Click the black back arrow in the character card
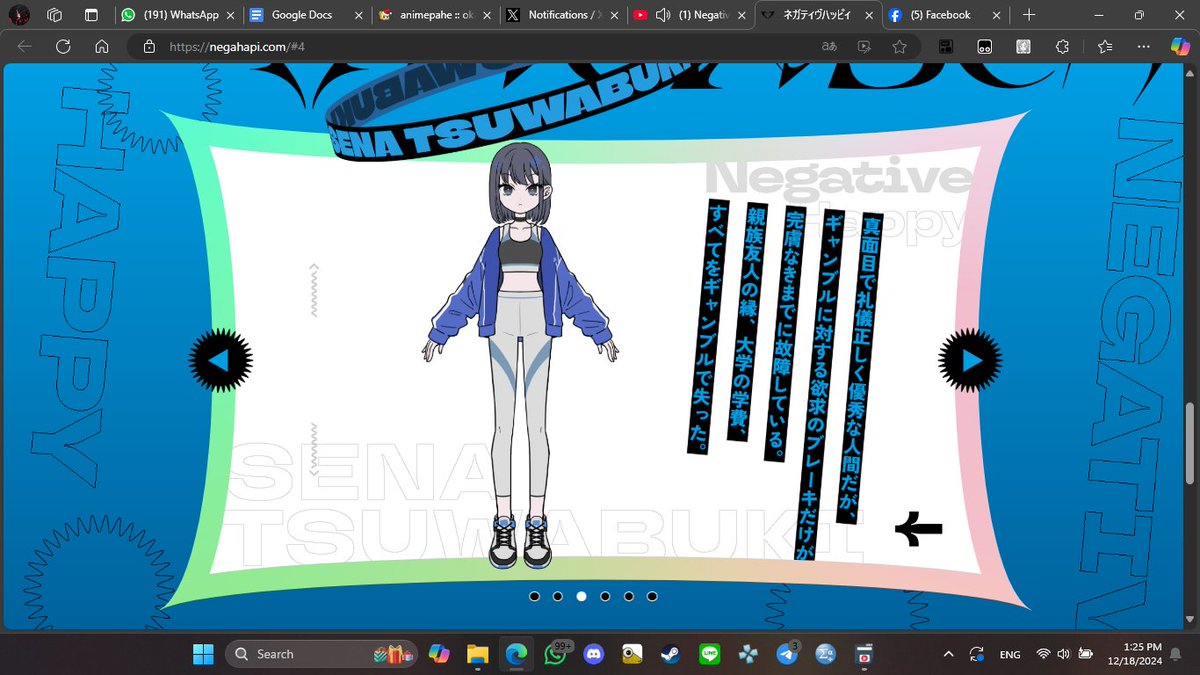The width and height of the screenshot is (1200, 675). click(x=919, y=529)
